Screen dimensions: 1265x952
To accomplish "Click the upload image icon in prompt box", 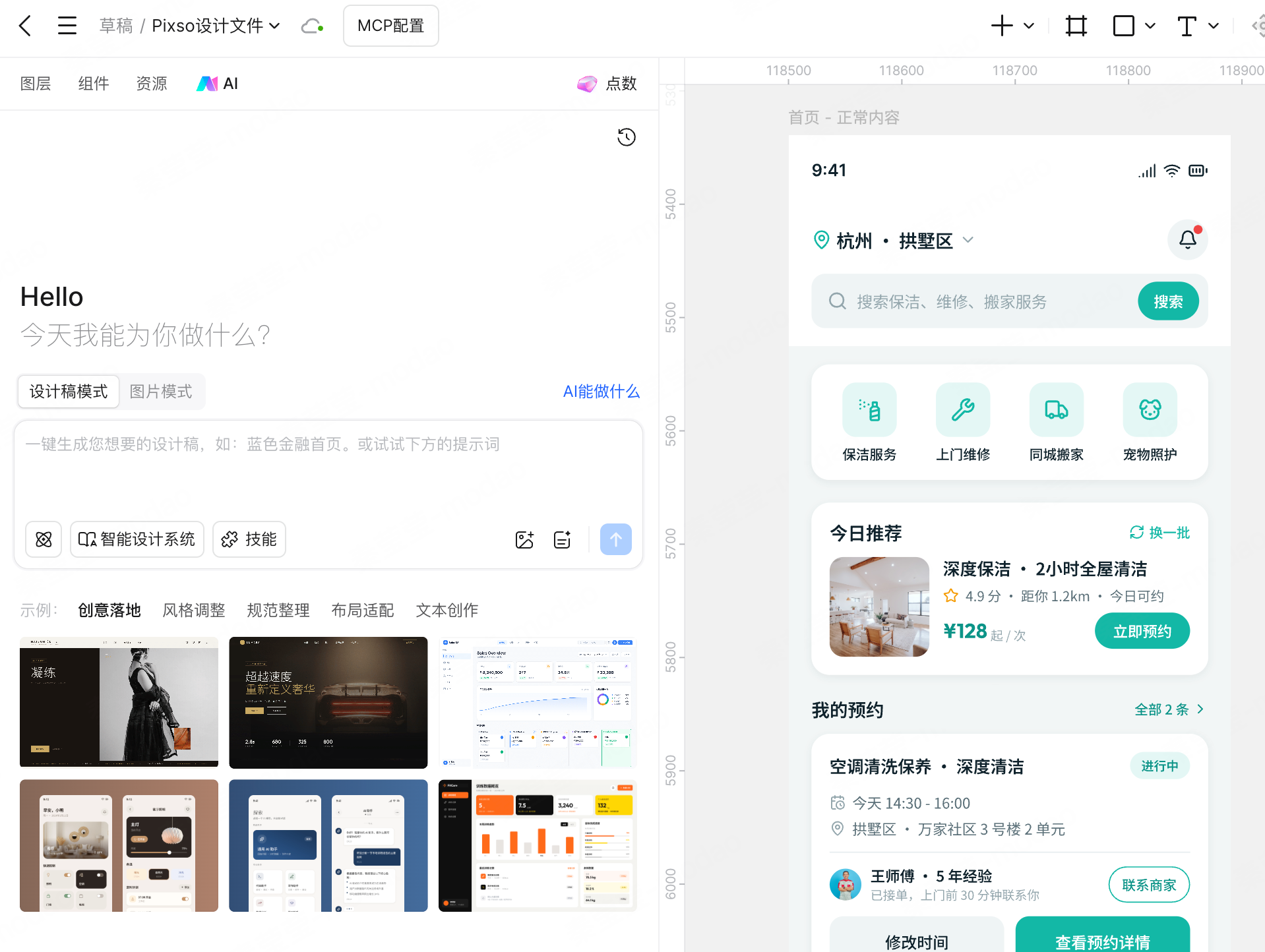I will coord(524,540).
